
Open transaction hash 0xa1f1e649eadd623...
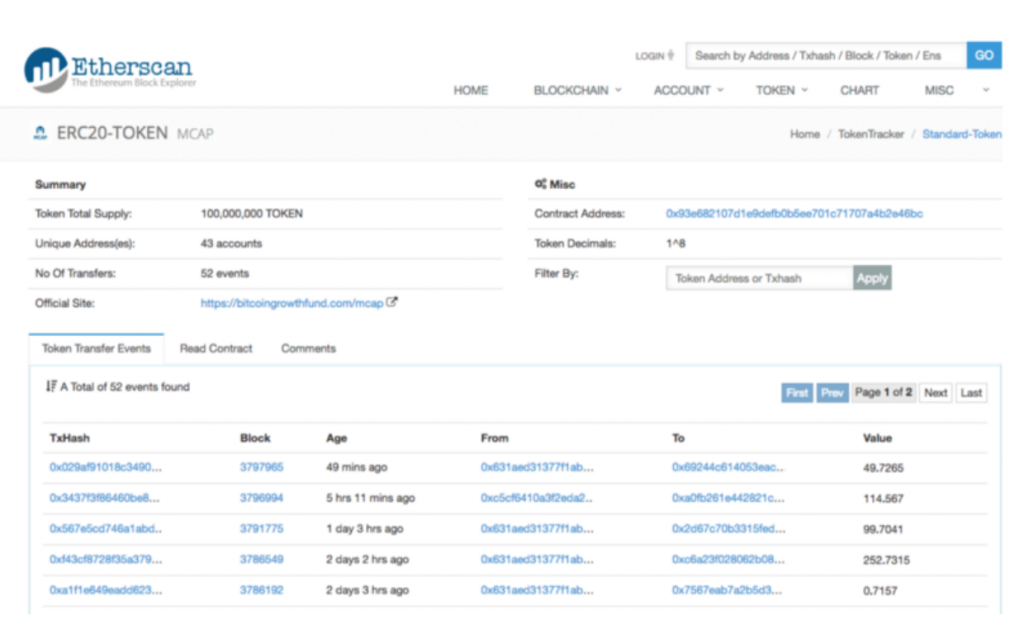[106, 590]
